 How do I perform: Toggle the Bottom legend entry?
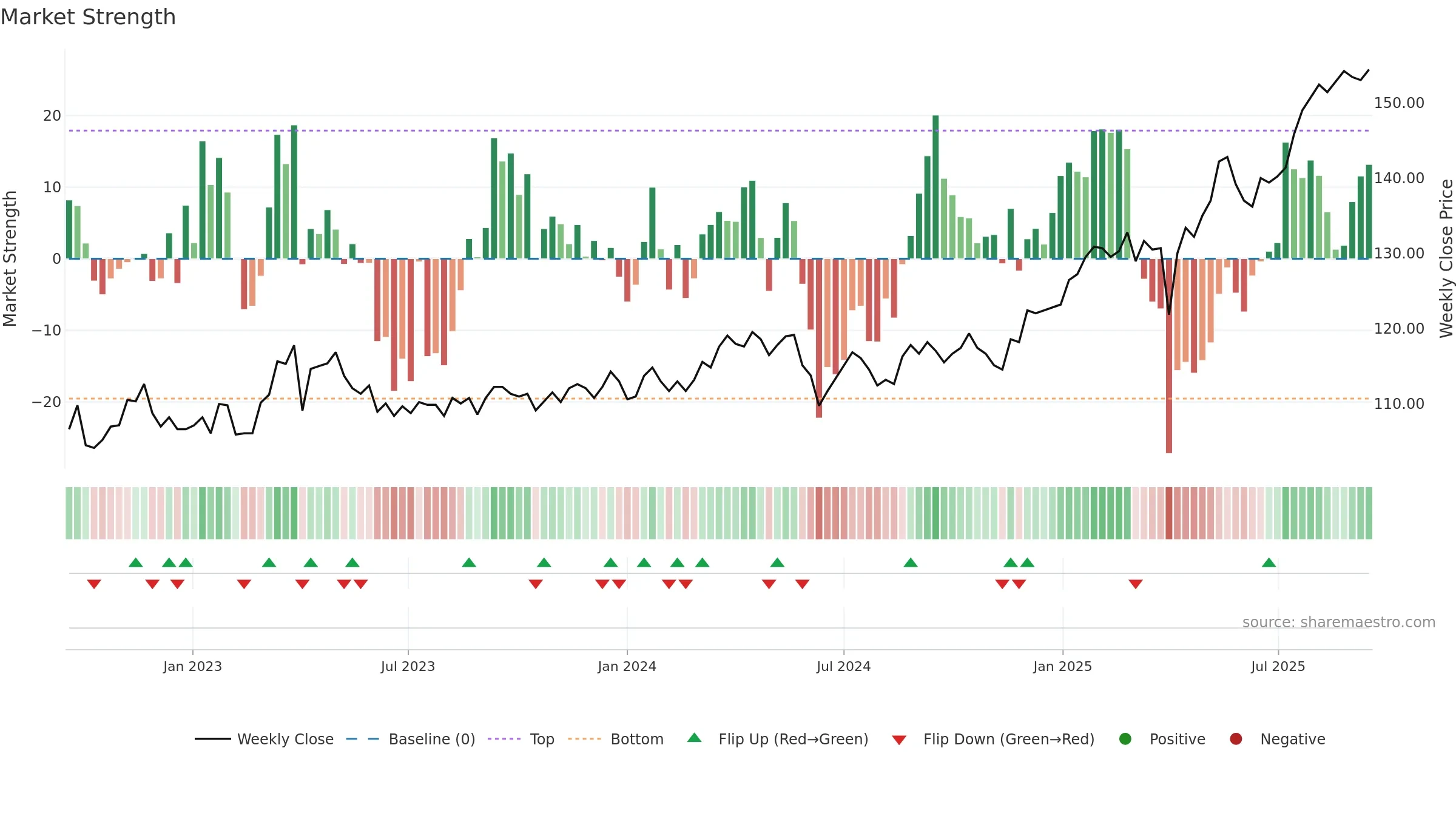click(x=616, y=739)
